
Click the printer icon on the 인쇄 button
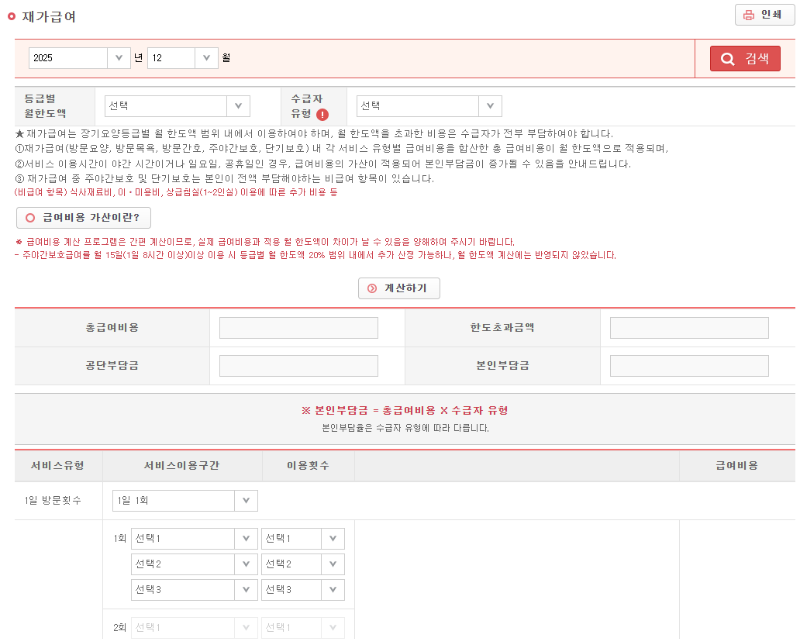[747, 16]
